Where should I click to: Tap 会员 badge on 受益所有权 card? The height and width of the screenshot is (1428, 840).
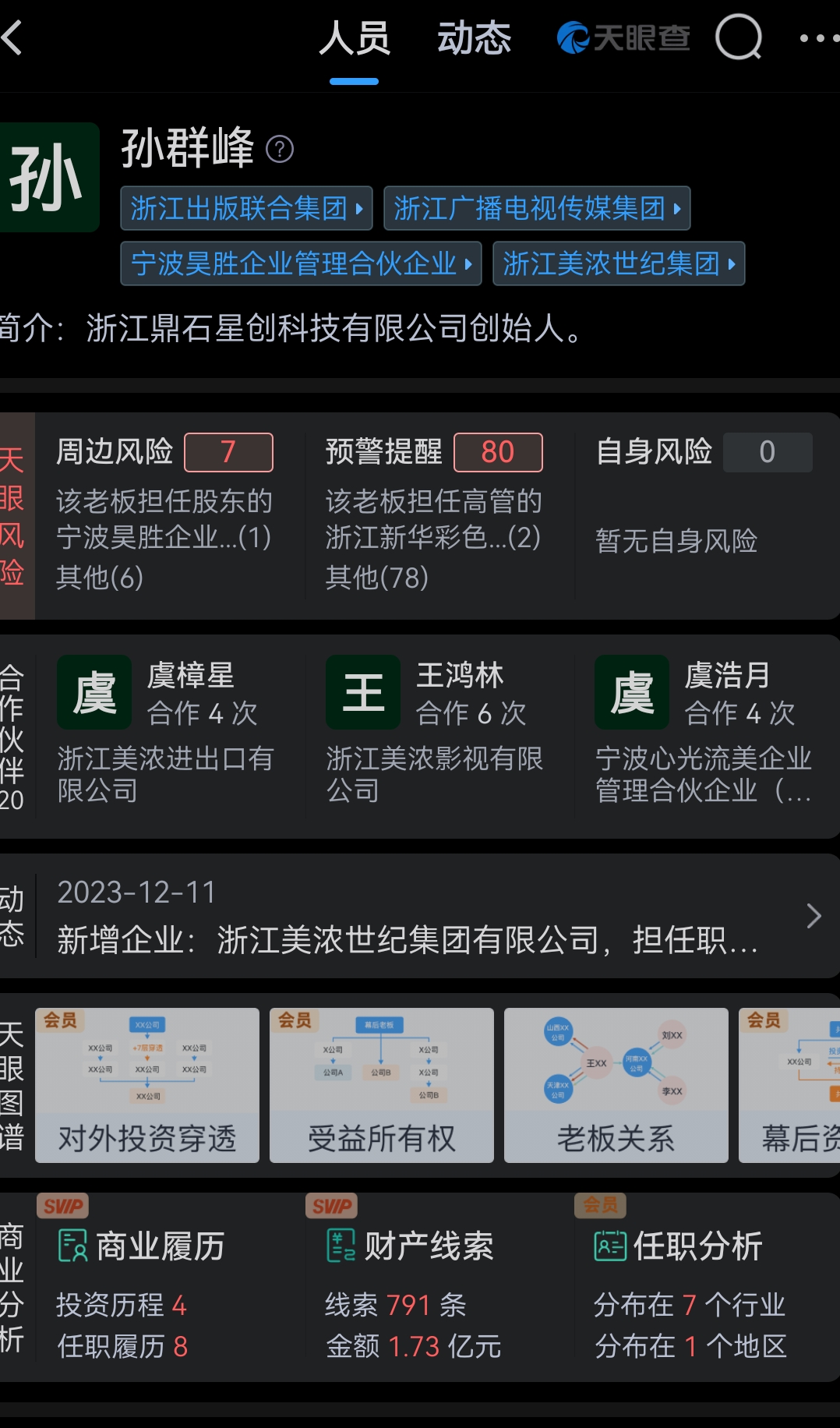tap(295, 1020)
